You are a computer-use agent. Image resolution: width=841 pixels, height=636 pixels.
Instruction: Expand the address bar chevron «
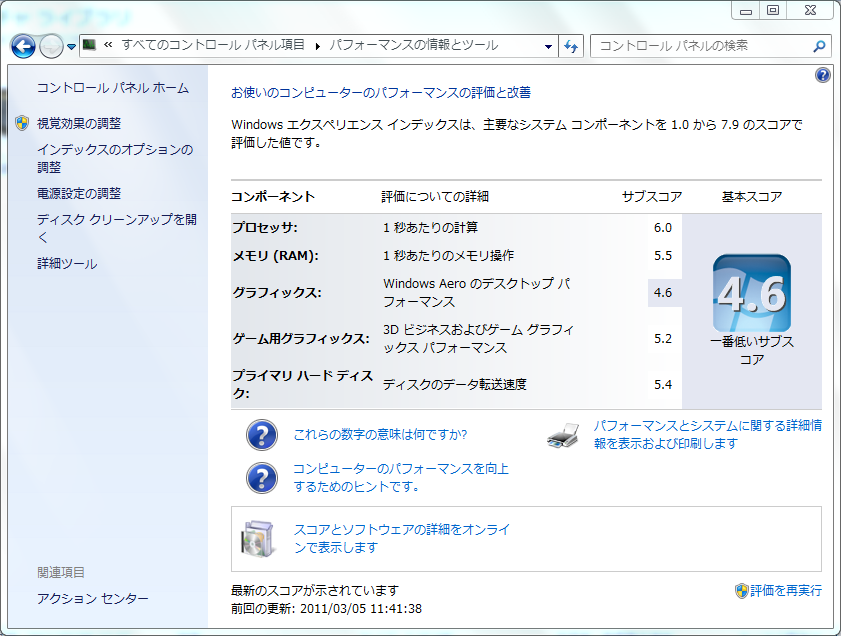point(108,45)
